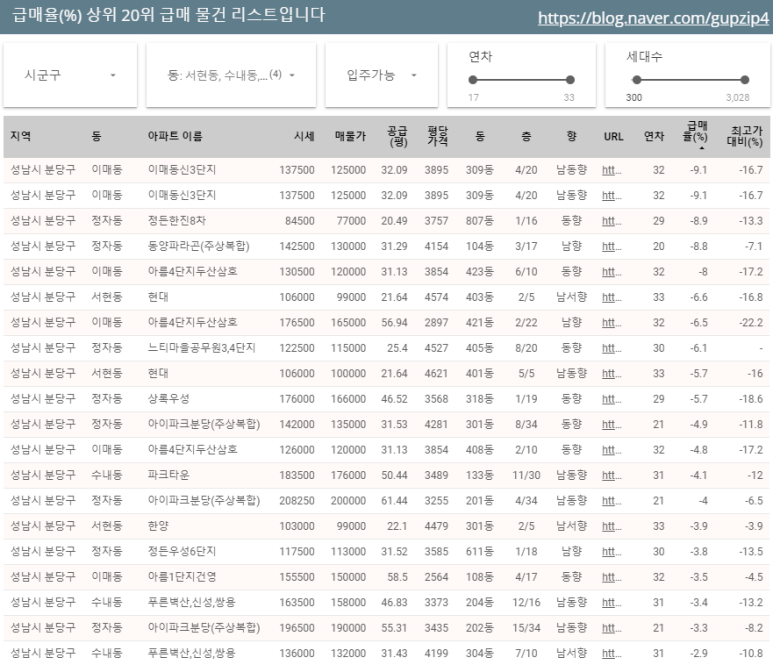Screen dimensions: 773x665
Task: Open URL link for 아이파크분당 201동 row
Action: 611,501
